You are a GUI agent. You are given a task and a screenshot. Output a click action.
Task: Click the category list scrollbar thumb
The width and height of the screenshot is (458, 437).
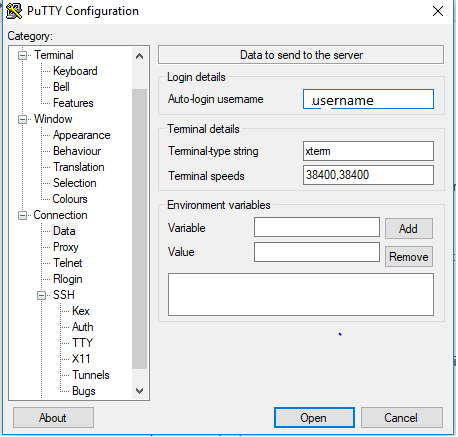click(140, 229)
